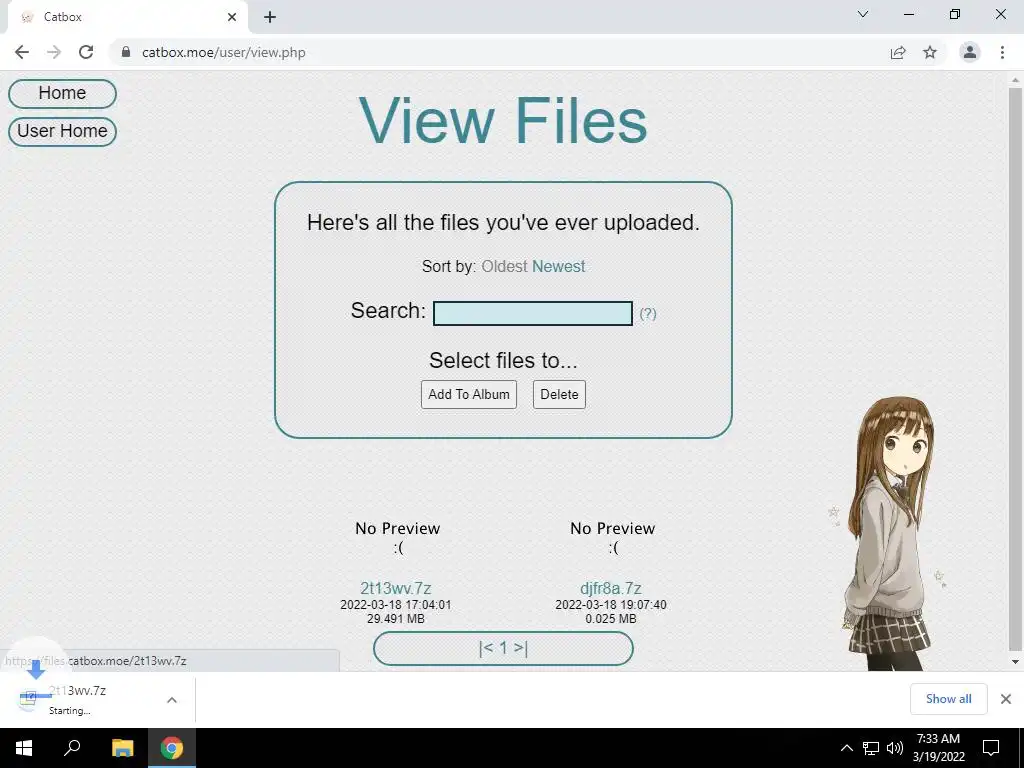Screen dimensions: 1024x768
Task: Click the Add To Album button
Action: [x=469, y=394]
